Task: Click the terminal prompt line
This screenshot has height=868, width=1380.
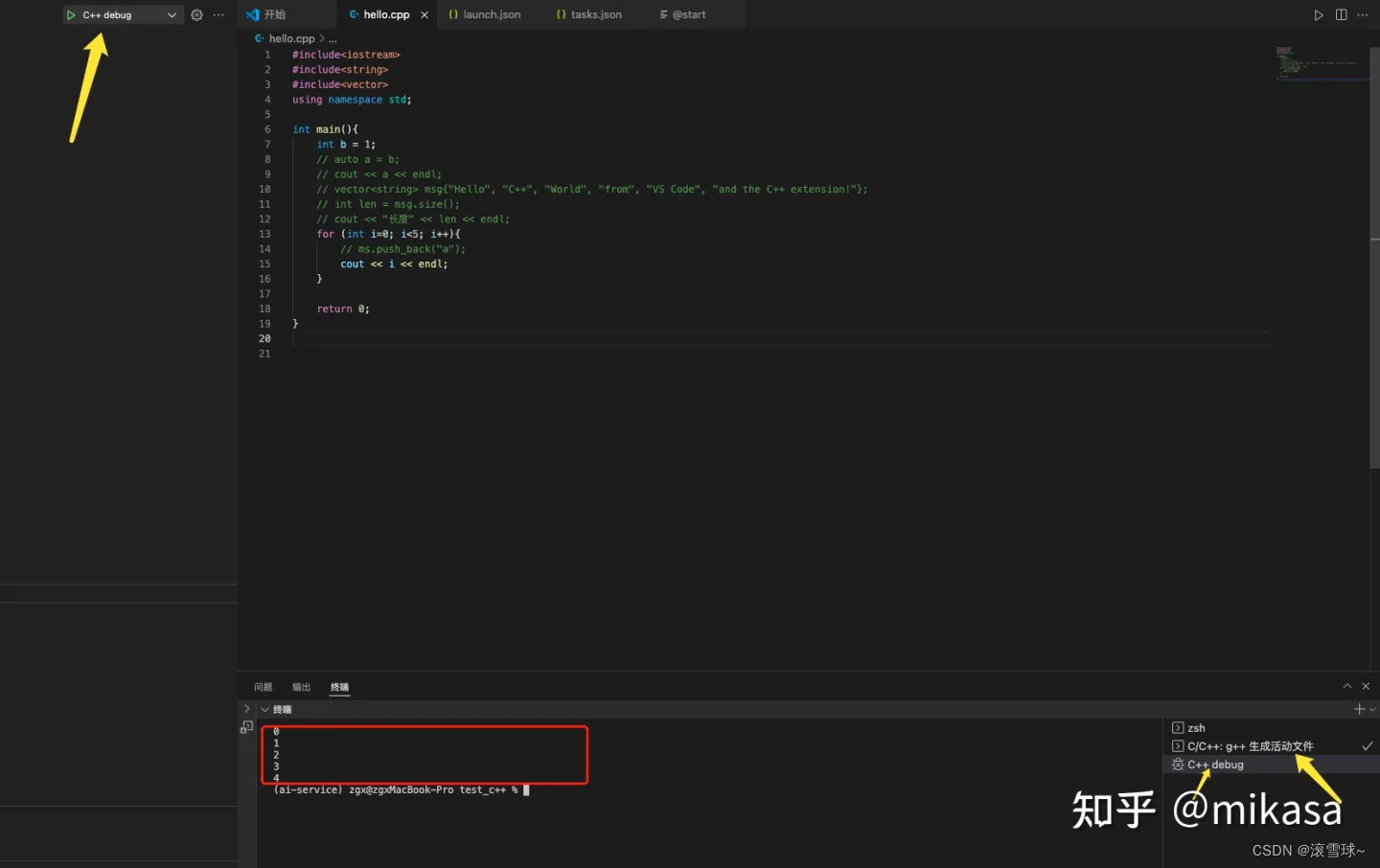Action: (402, 790)
